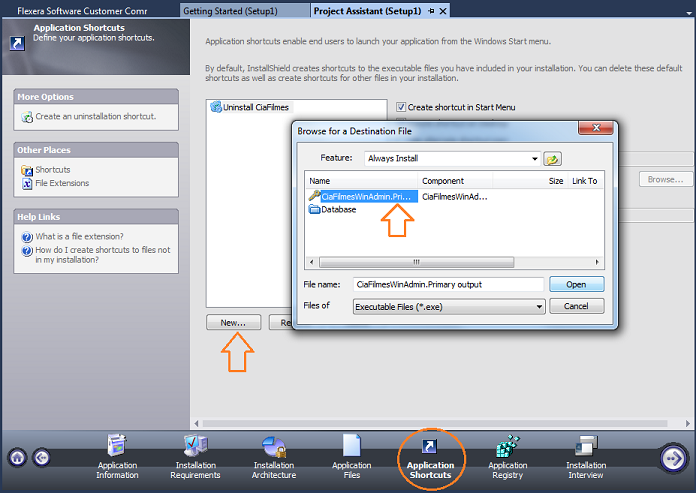Click the Uninstall CiaFilmes shortcut icon
Viewport: 696px width, 493px height.
(x=216, y=107)
